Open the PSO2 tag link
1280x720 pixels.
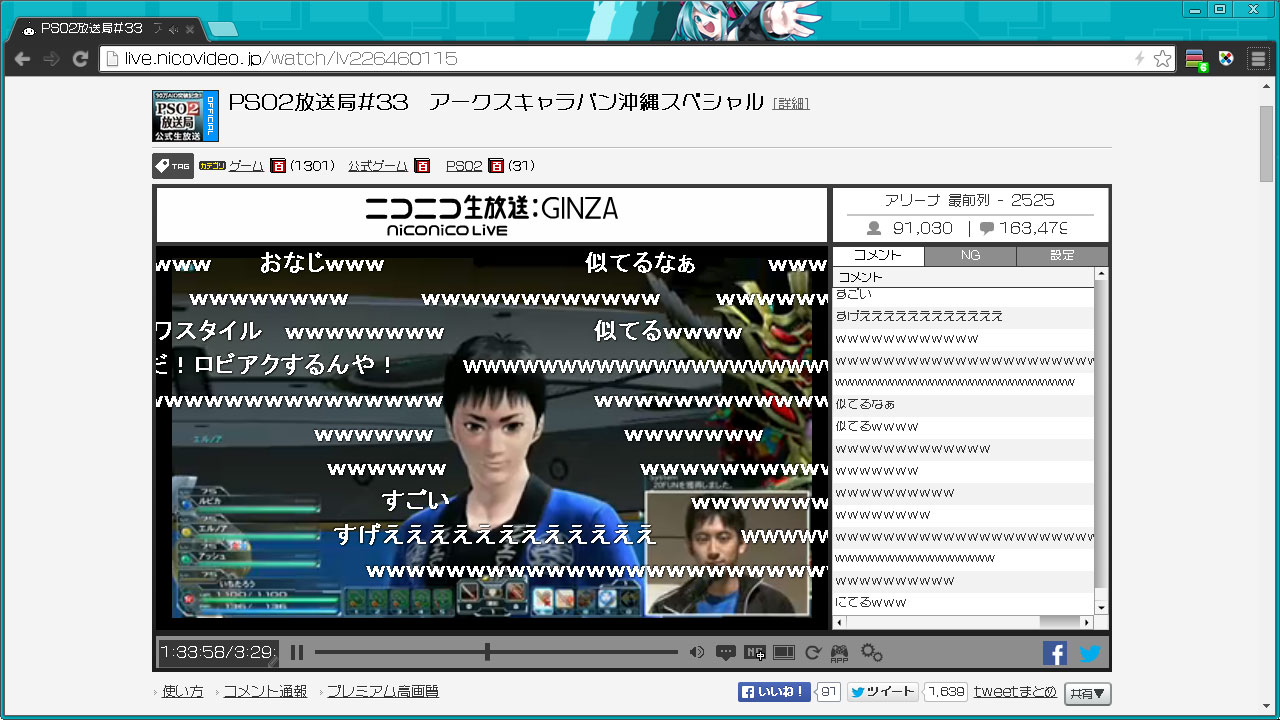click(464, 166)
